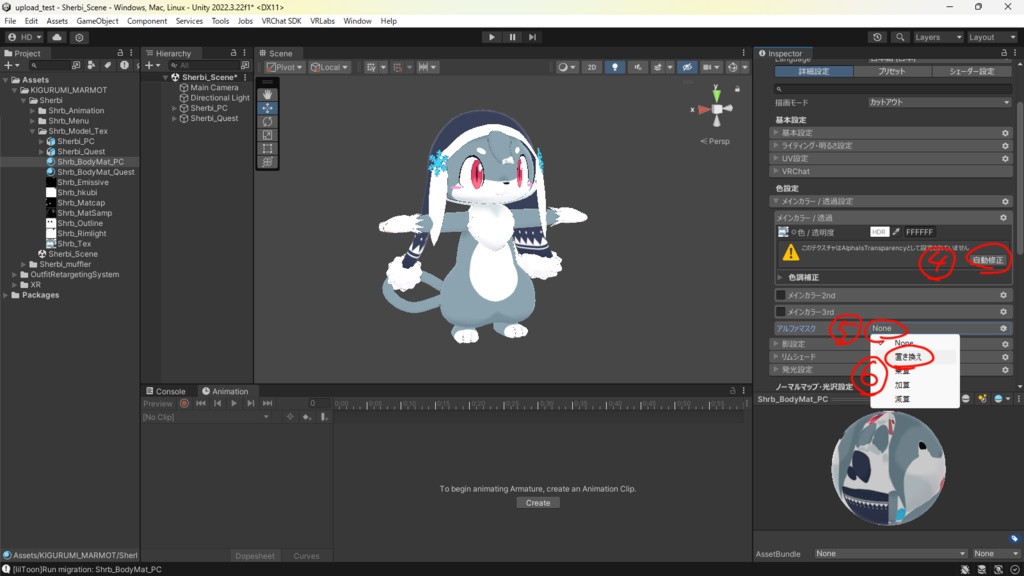Lock the Hierarchy panel

click(x=233, y=53)
